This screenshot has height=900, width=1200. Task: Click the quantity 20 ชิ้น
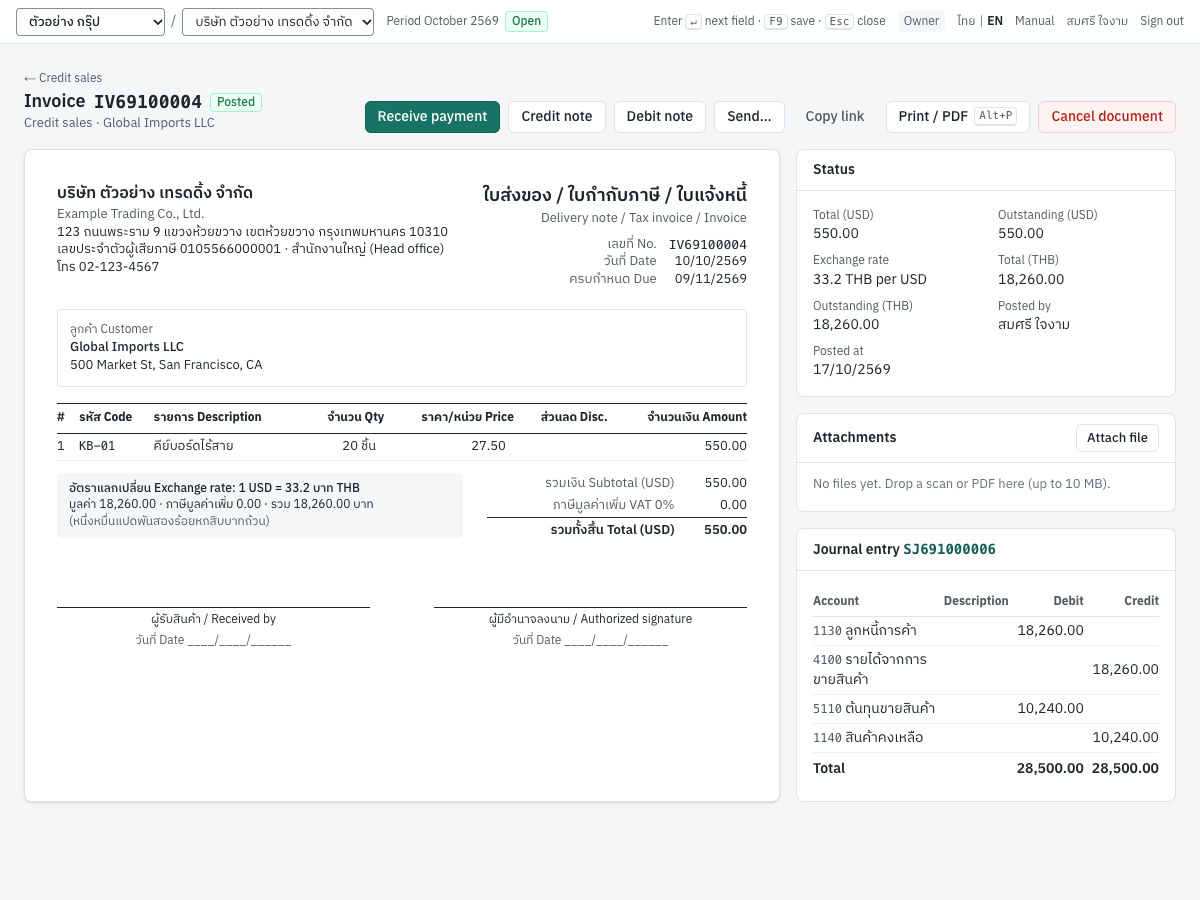pyautogui.click(x=359, y=446)
